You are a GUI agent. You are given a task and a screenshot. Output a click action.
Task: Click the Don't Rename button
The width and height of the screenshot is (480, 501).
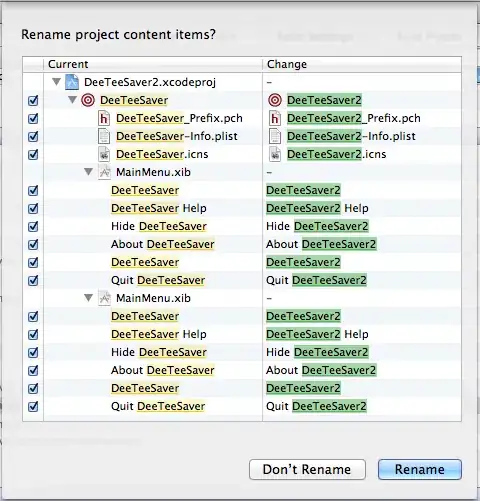(x=307, y=469)
